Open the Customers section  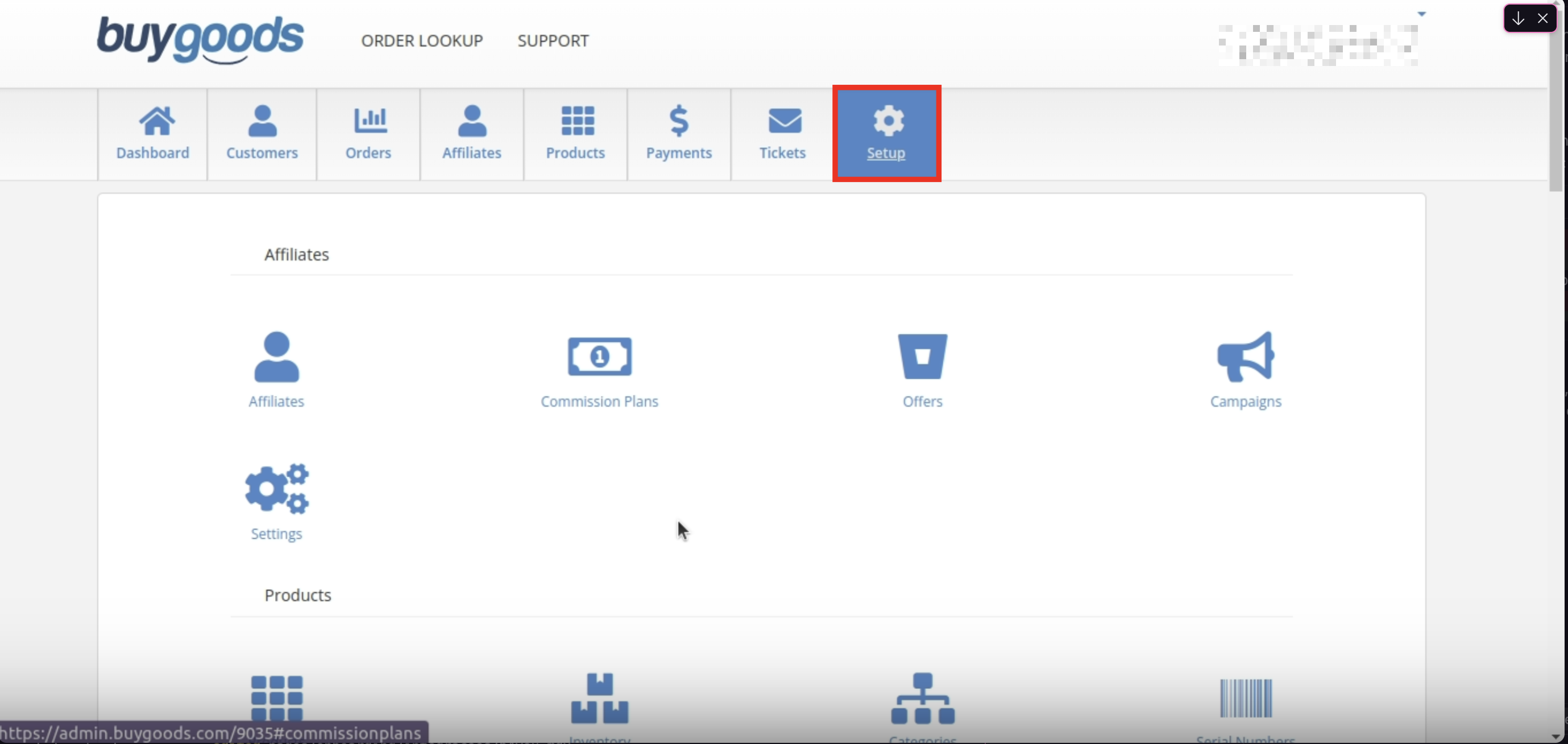tap(262, 134)
